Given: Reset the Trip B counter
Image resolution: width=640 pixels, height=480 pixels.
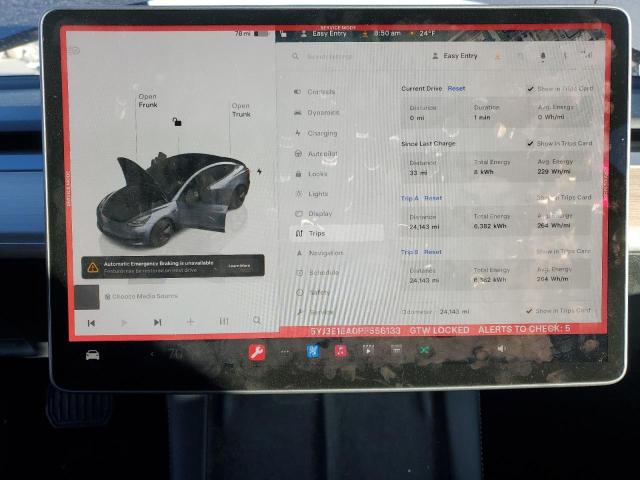Looking at the screenshot, I should (x=433, y=252).
